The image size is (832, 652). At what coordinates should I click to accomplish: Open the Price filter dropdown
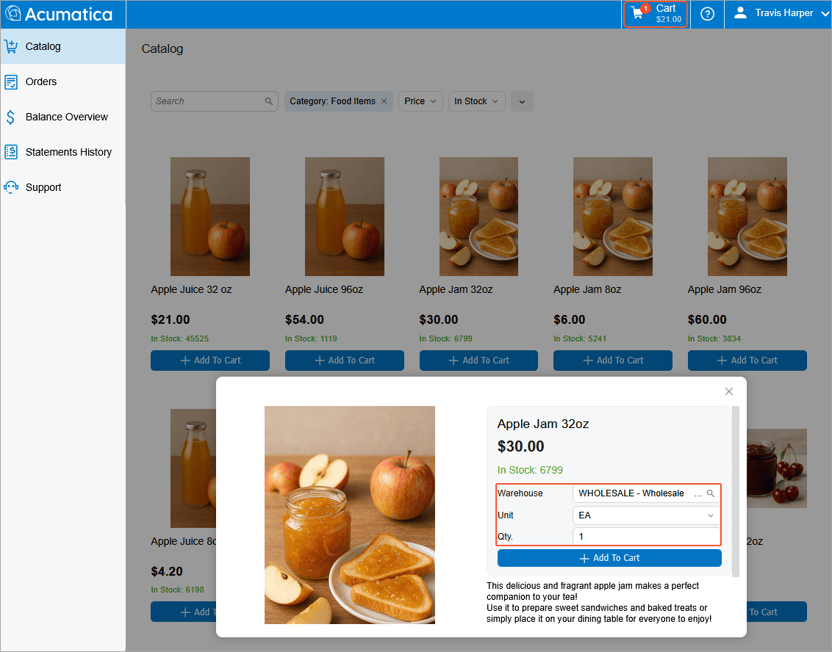[420, 101]
